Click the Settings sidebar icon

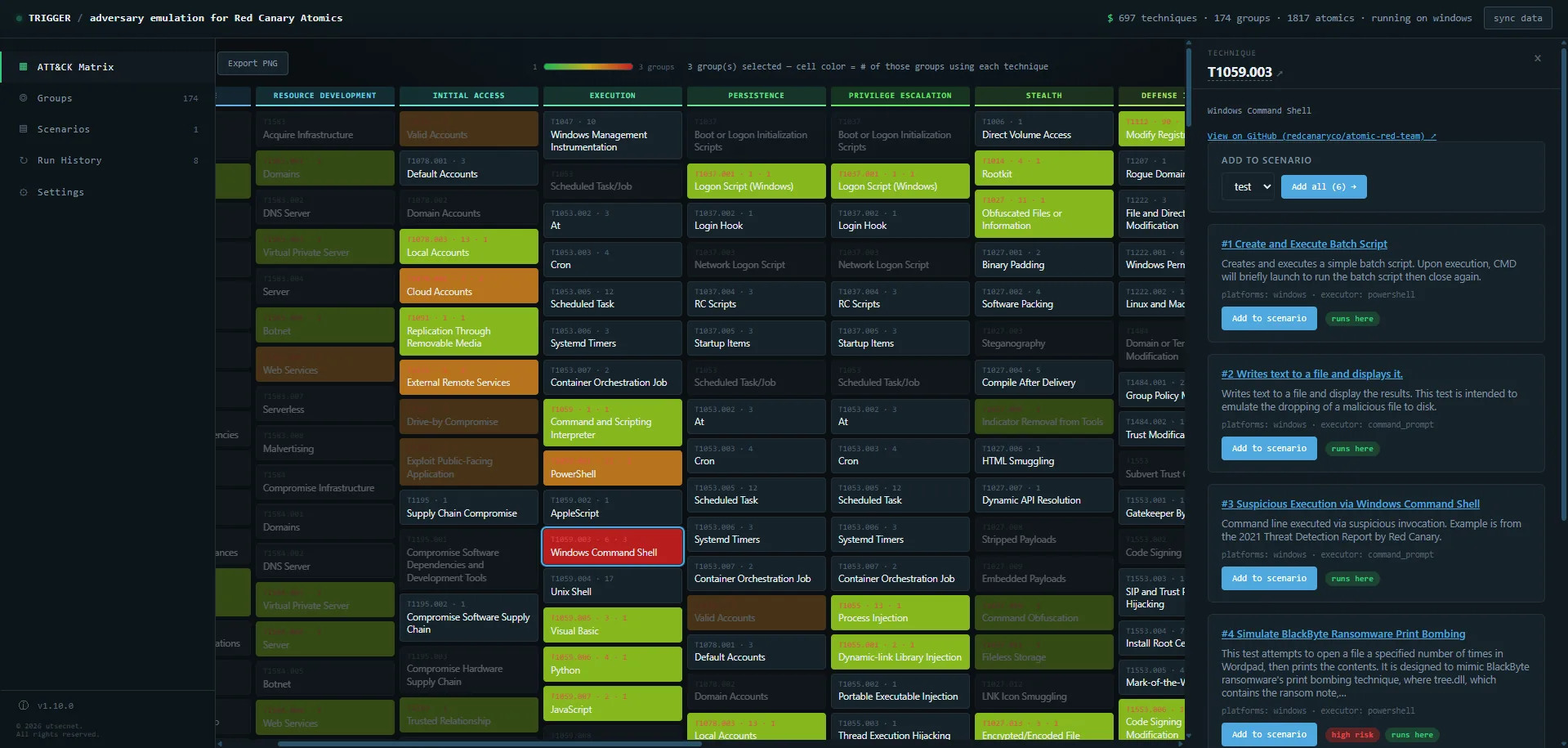(x=23, y=192)
